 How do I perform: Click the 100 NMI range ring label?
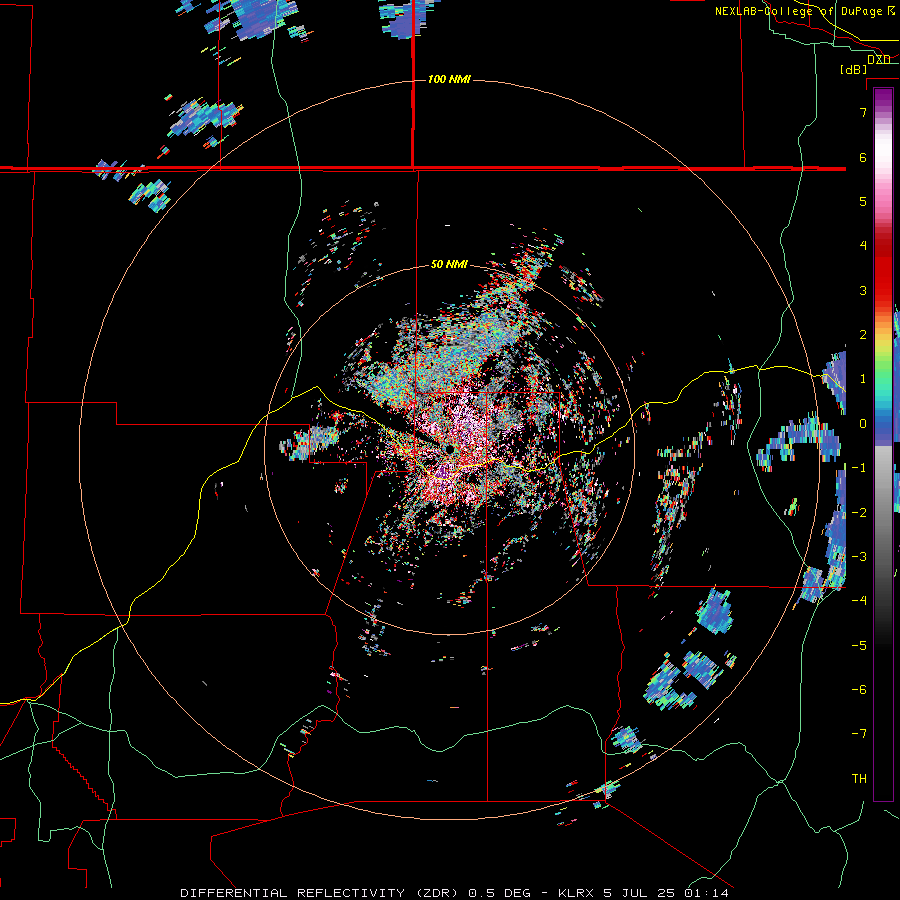pos(449,79)
